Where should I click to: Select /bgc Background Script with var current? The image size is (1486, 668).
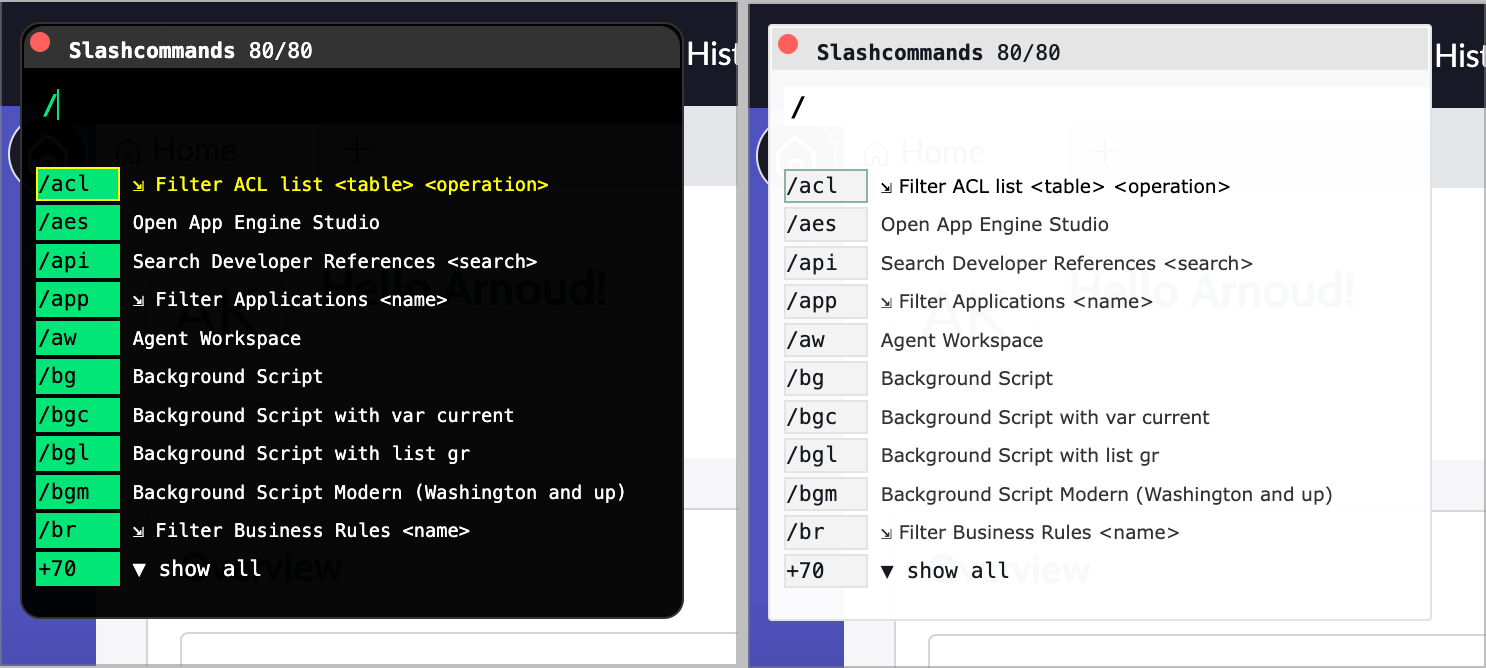323,415
